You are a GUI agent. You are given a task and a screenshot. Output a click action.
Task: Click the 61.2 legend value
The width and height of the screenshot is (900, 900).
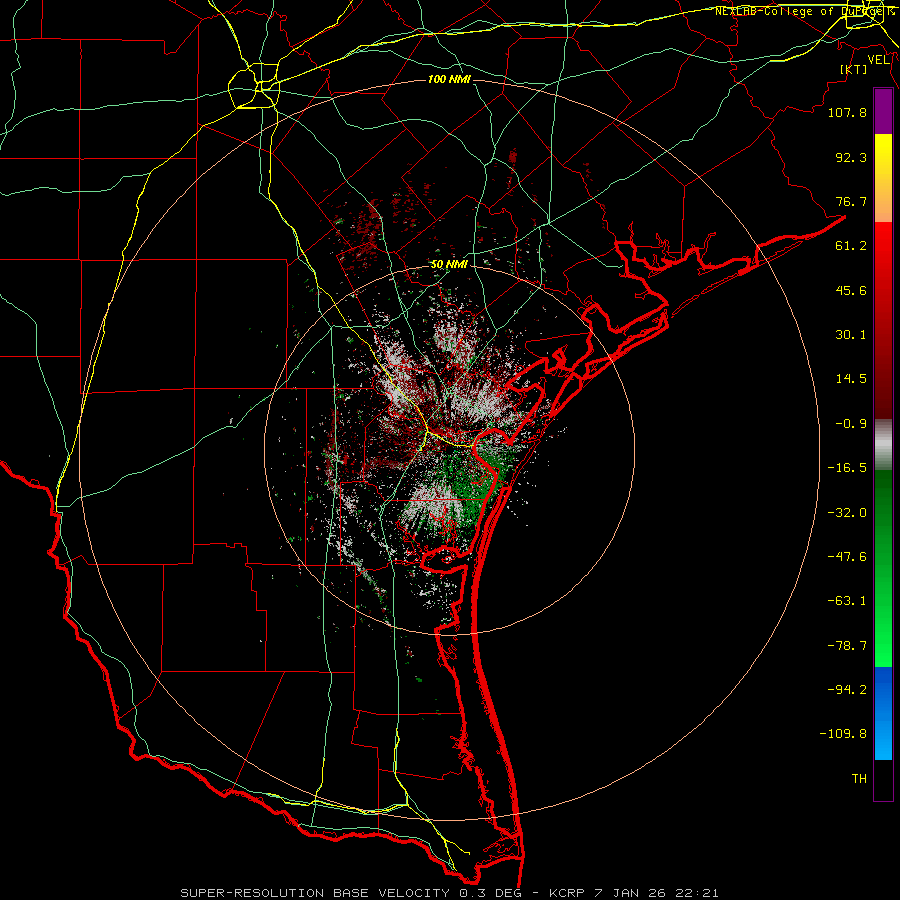(851, 246)
